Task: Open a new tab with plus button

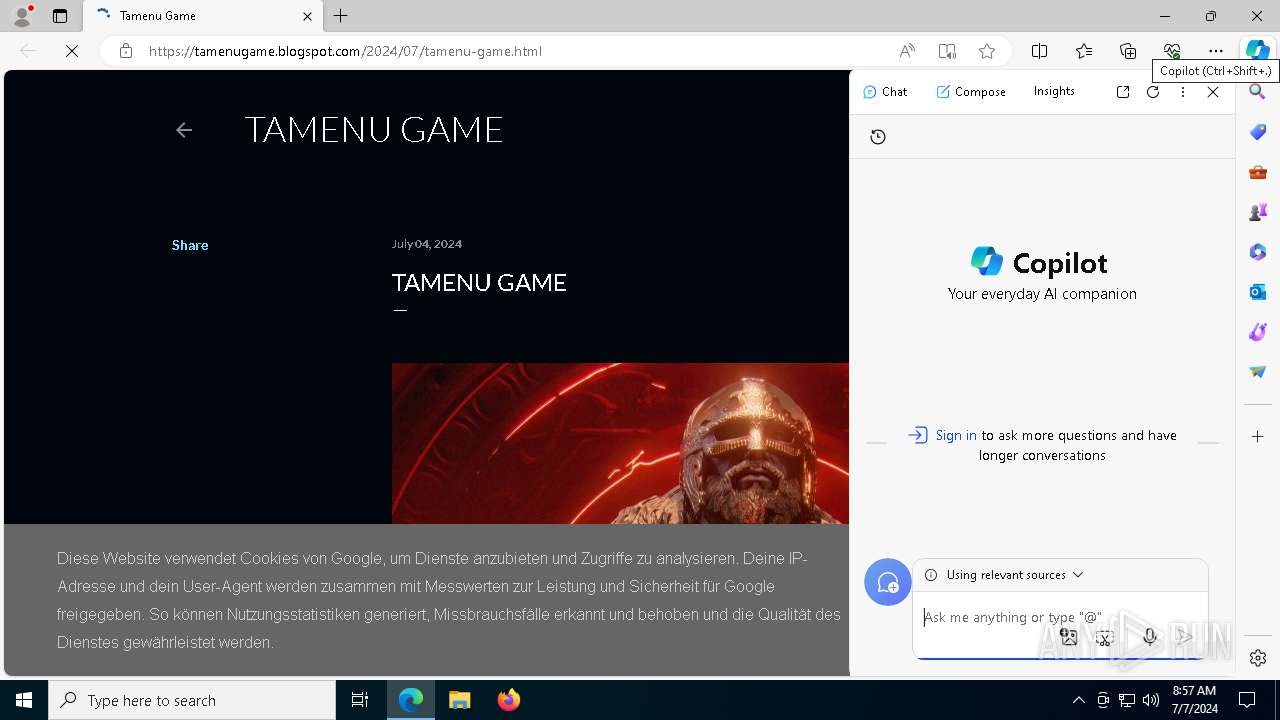Action: pyautogui.click(x=341, y=16)
